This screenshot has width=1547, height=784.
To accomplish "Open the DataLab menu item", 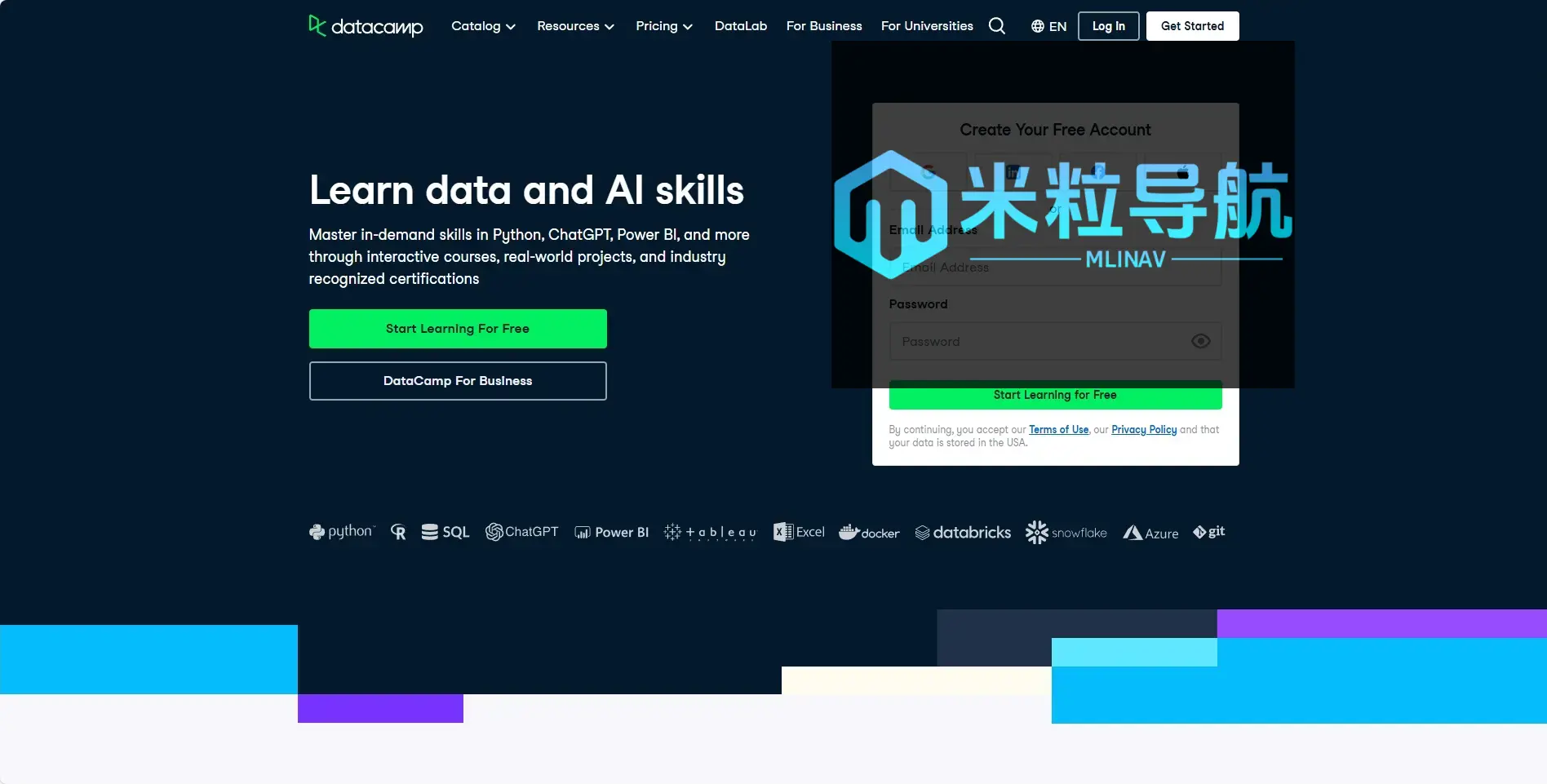I will [x=740, y=25].
